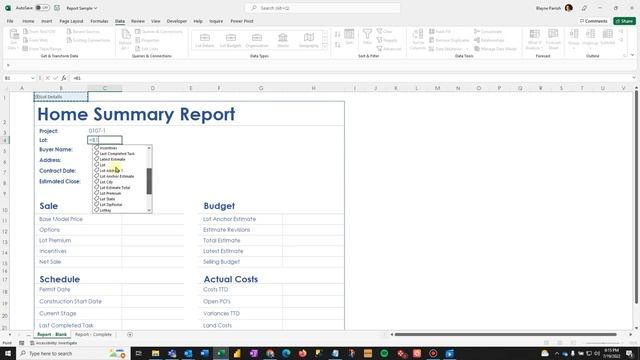Click the Refresh All button
The height and width of the screenshot is (360, 640).
pyautogui.click(x=125, y=39)
